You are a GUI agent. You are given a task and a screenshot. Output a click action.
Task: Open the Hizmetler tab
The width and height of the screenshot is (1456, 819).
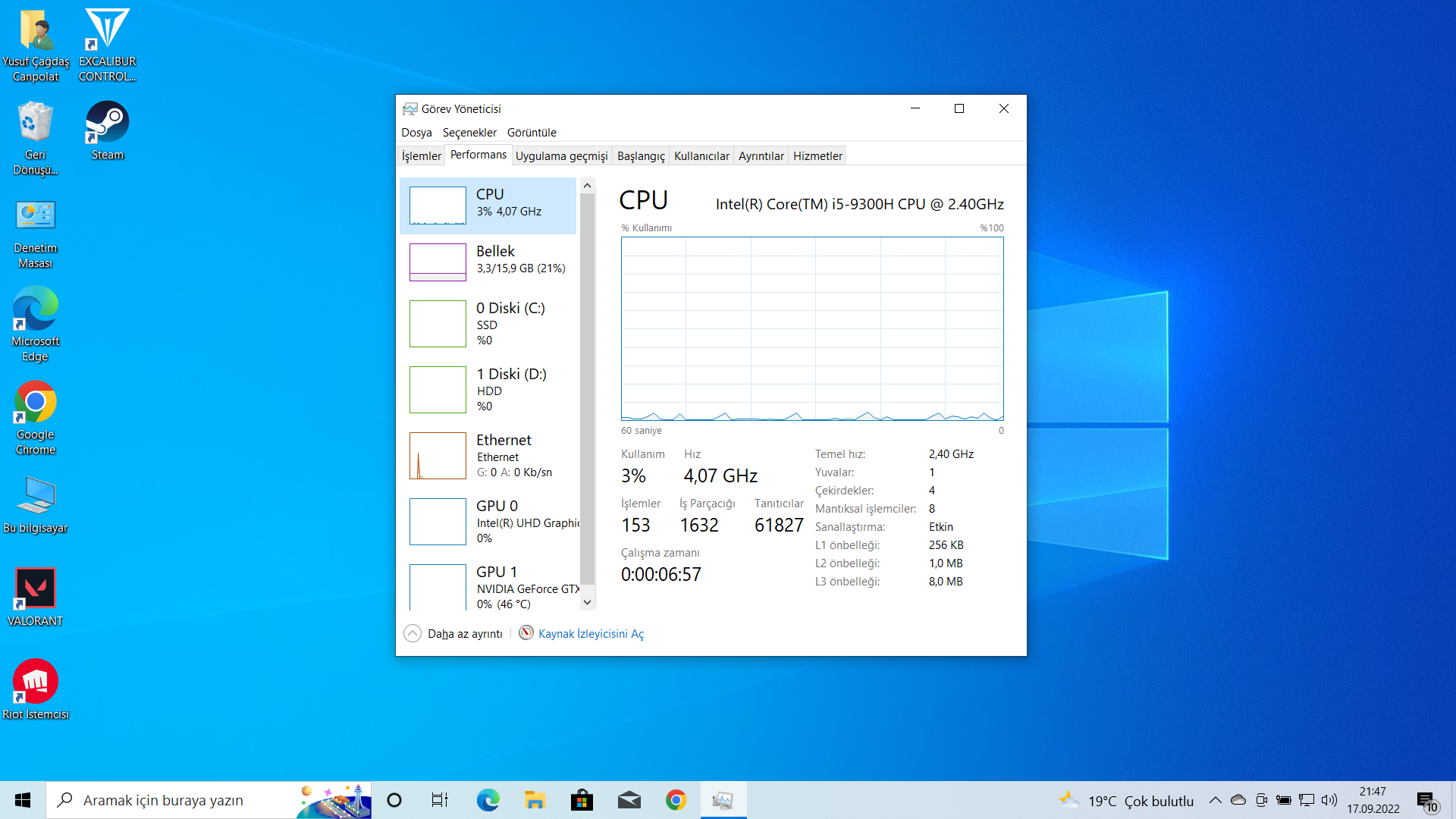pyautogui.click(x=817, y=156)
